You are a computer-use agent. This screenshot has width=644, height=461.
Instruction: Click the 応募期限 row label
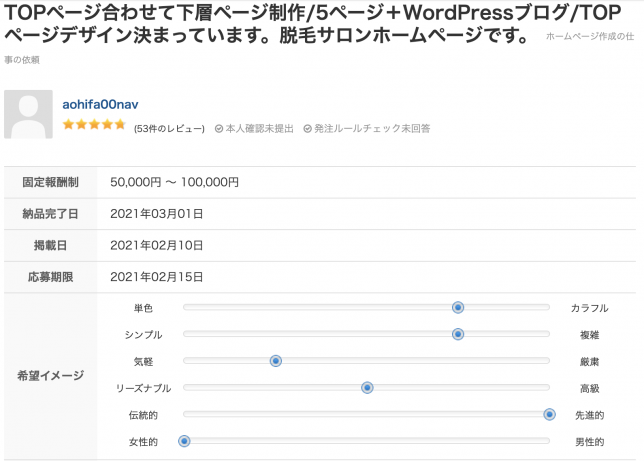click(x=51, y=277)
